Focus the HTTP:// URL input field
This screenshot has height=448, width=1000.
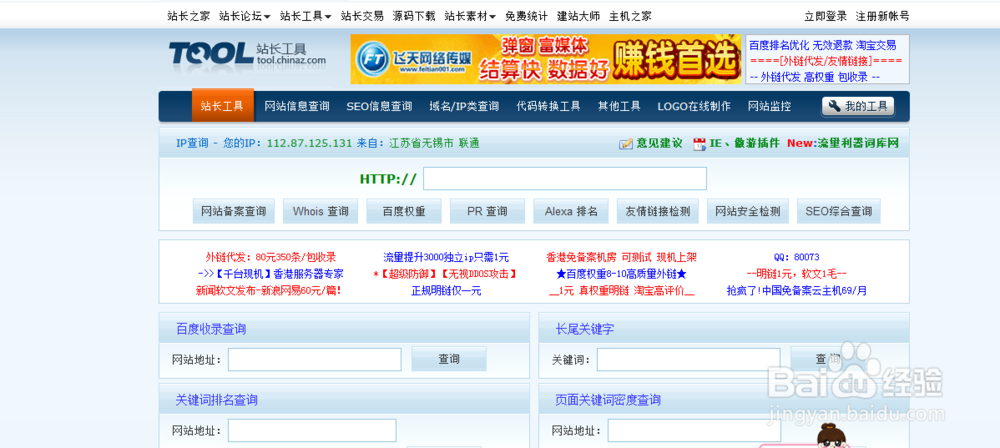pos(565,179)
